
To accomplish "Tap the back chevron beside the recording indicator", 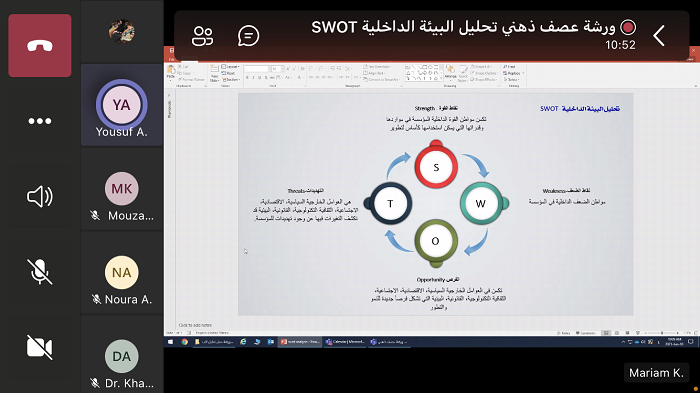I will [x=659, y=36].
